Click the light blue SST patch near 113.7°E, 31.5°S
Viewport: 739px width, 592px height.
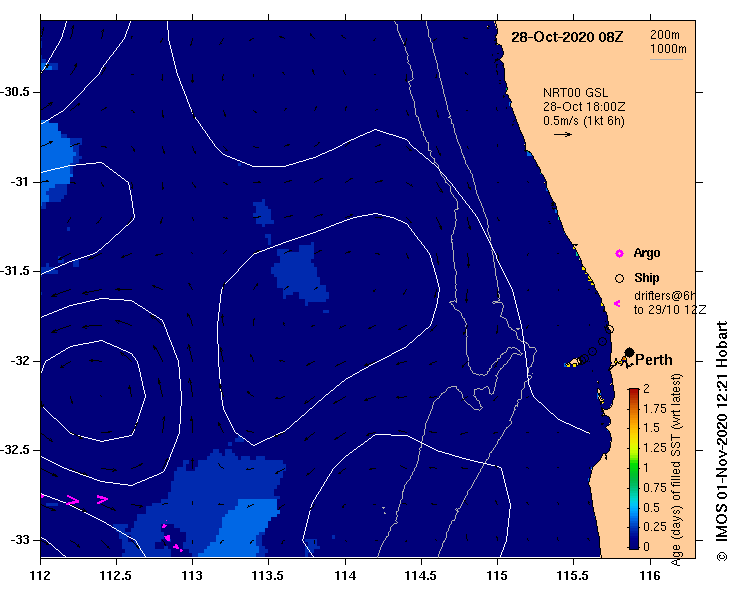click(301, 273)
